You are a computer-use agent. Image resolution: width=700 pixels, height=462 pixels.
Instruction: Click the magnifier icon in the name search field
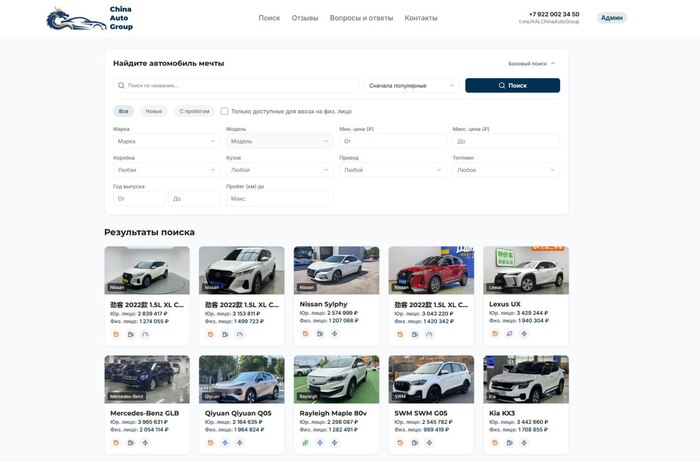(121, 85)
